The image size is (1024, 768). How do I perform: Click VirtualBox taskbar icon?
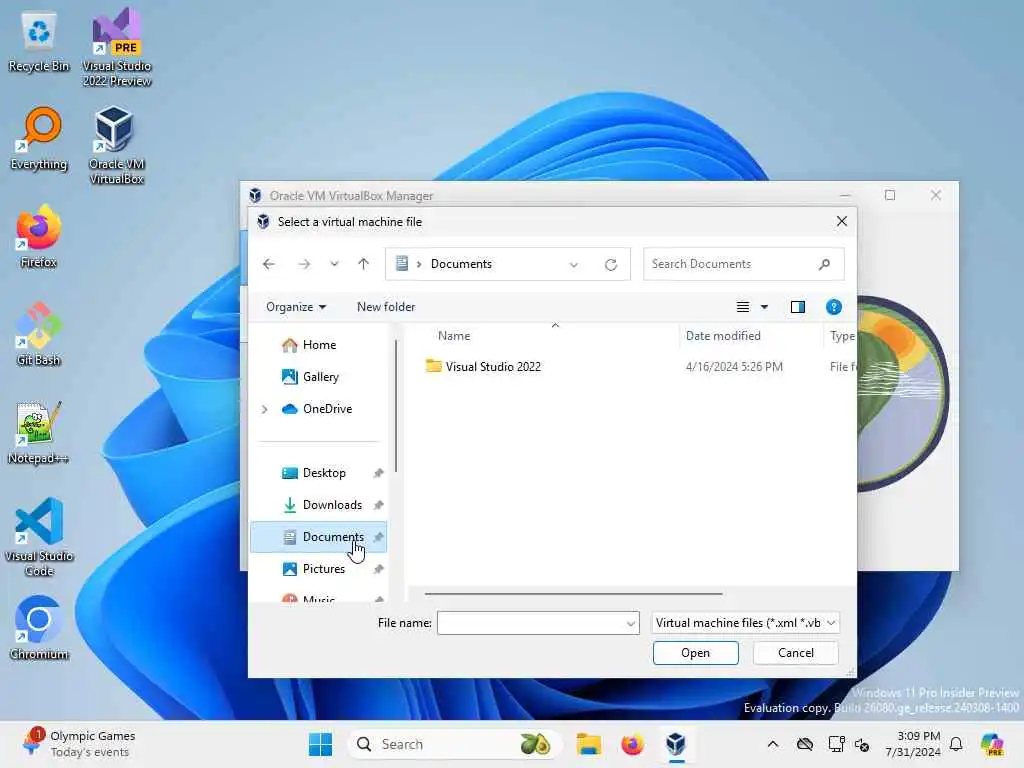(x=676, y=744)
